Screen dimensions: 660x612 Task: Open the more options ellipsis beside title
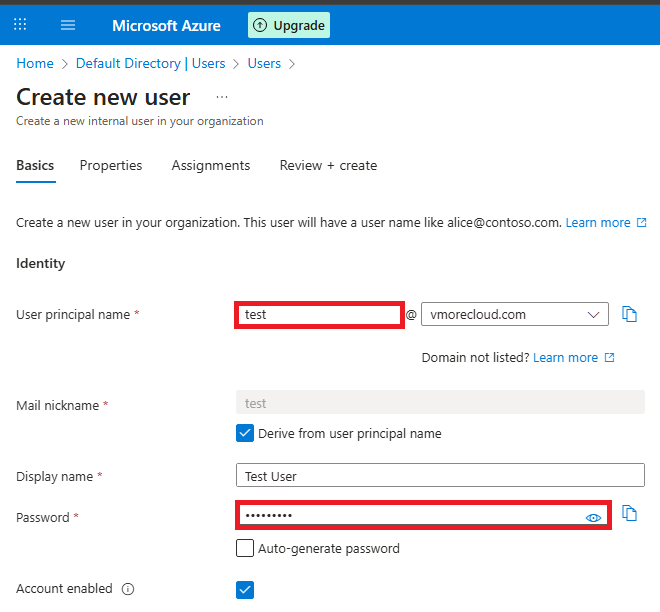pos(222,97)
